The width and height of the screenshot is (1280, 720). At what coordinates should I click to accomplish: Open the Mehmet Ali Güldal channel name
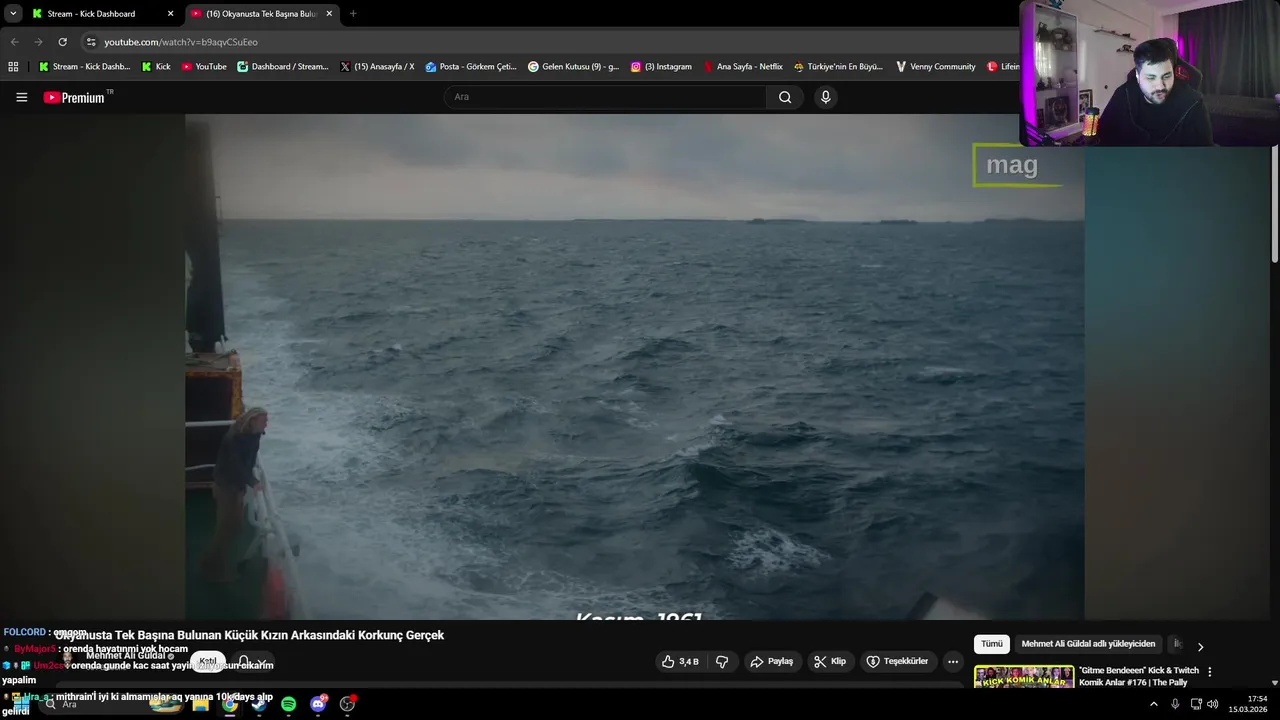coord(127,656)
